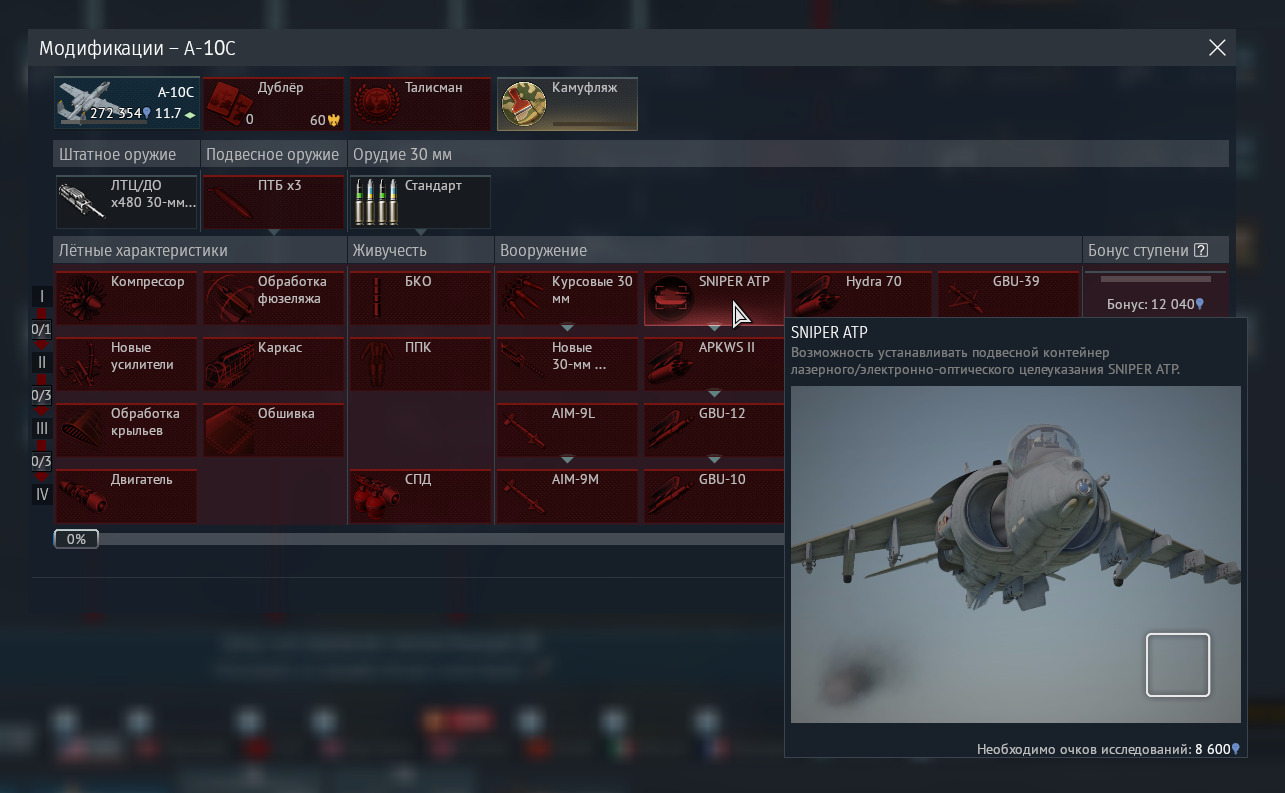Click the A-10C aircraft card button
The height and width of the screenshot is (793, 1285).
coord(127,104)
